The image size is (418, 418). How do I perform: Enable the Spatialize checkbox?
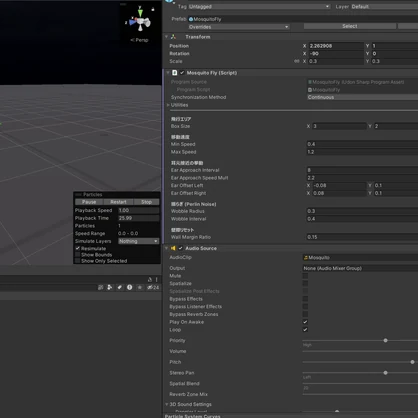point(305,283)
